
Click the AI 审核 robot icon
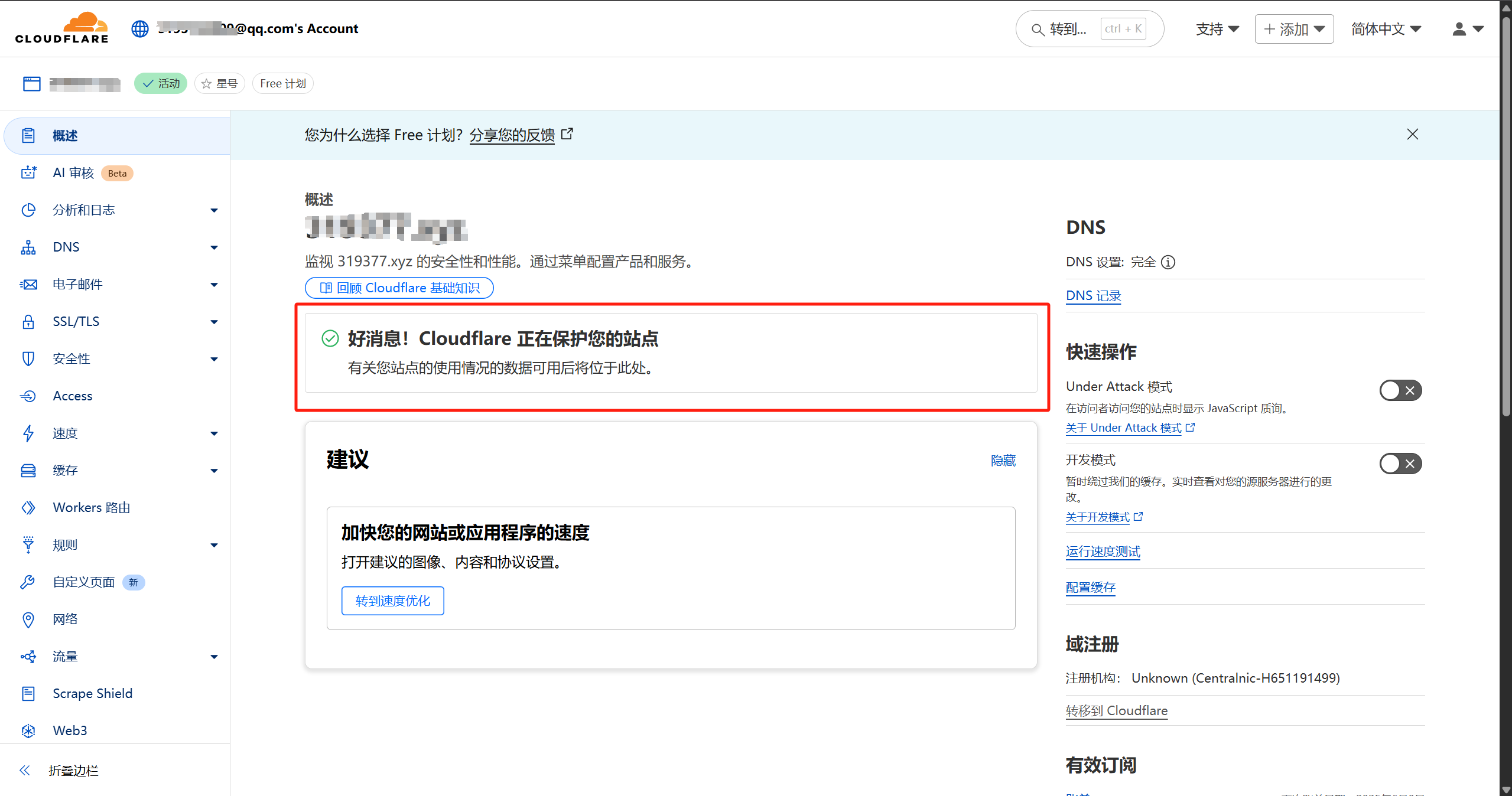click(x=28, y=173)
